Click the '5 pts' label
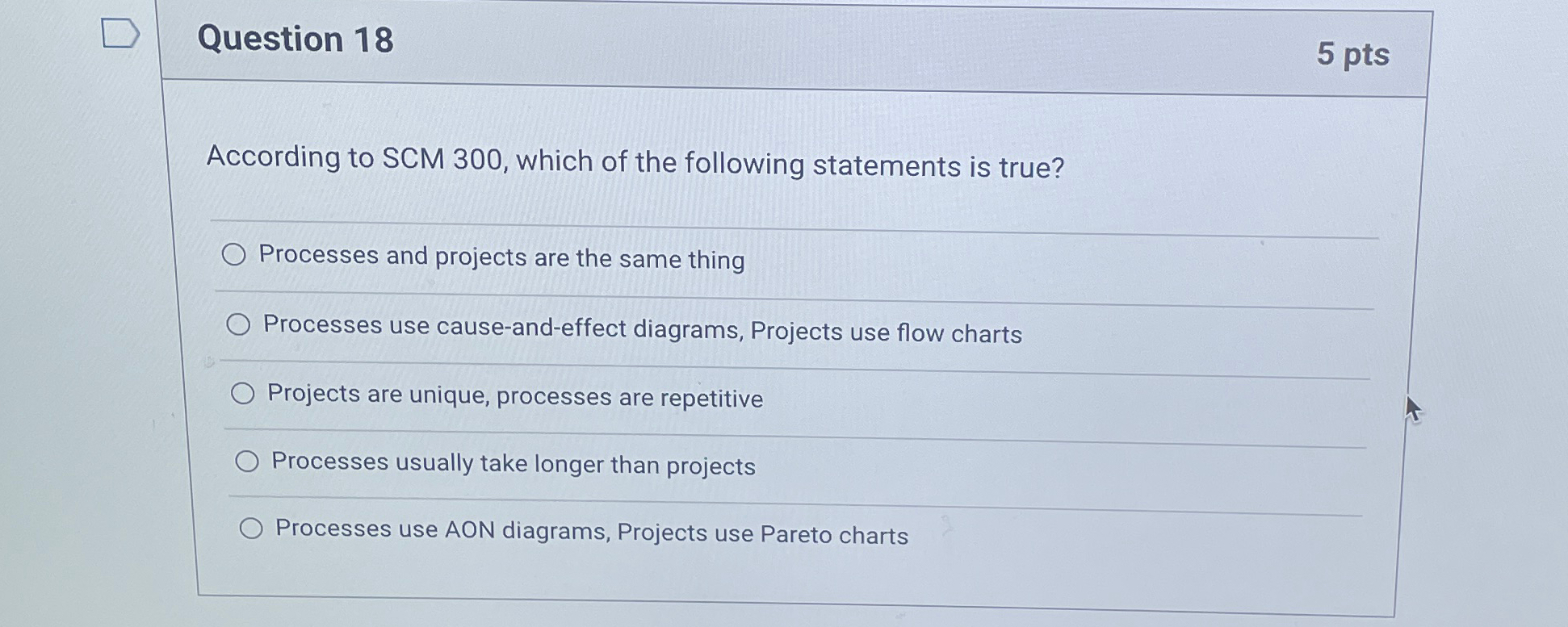This screenshot has height=627, width=1568. pyautogui.click(x=1354, y=54)
